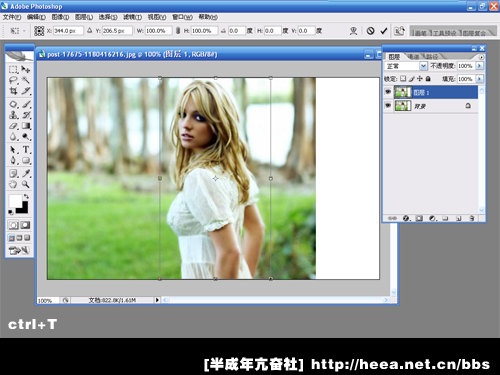Expand the opacity slider arrow
The height and width of the screenshot is (375, 500).
pos(479,66)
